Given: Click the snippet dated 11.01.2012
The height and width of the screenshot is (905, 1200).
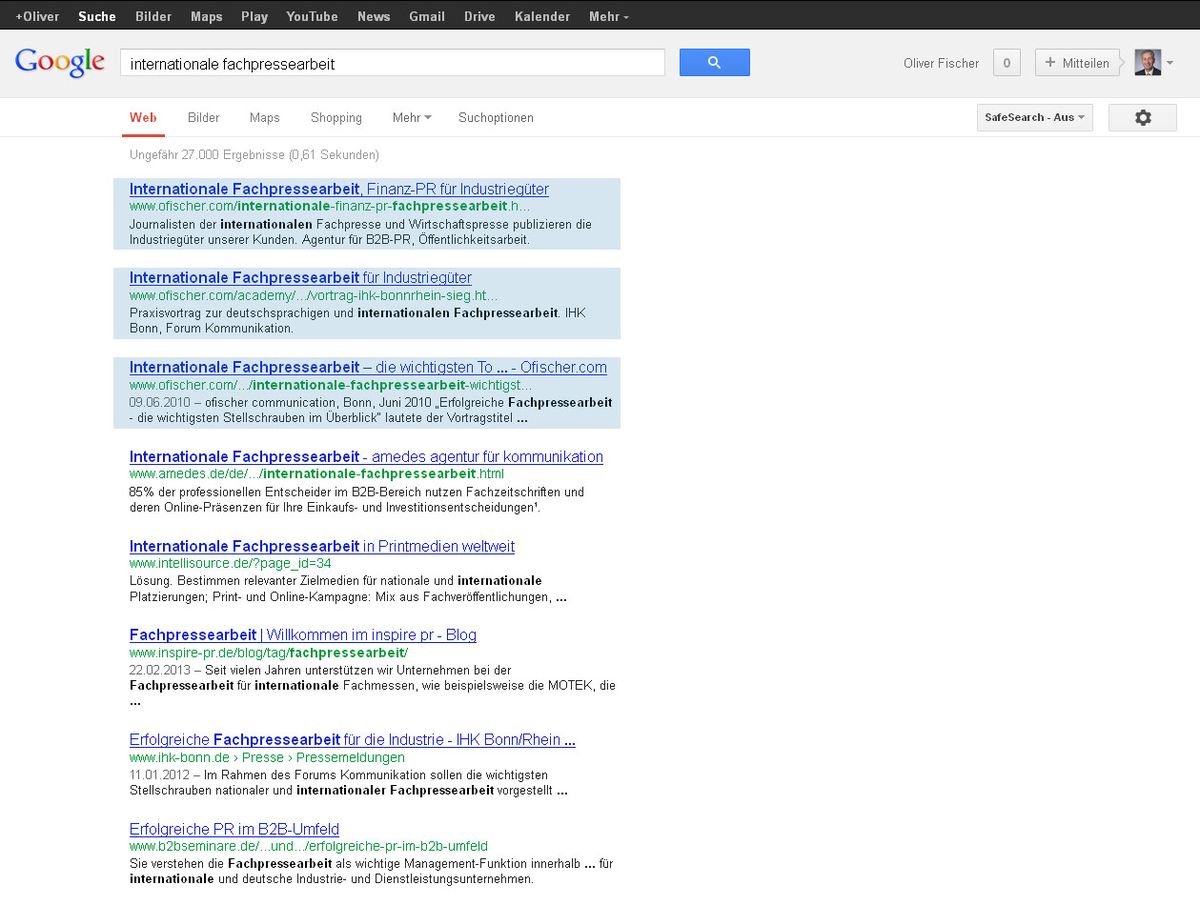Looking at the screenshot, I should 349,782.
